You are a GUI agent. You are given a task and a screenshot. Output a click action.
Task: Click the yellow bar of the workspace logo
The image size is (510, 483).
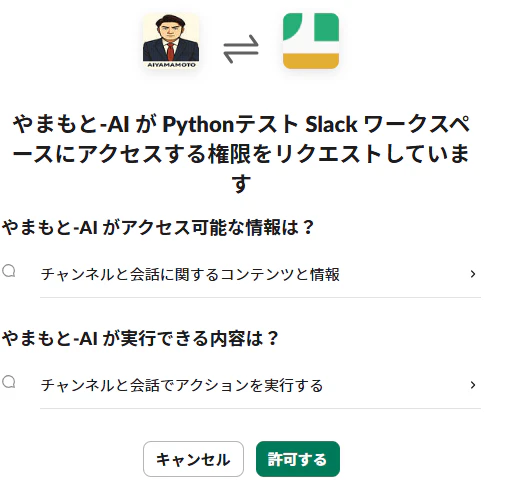click(x=311, y=61)
